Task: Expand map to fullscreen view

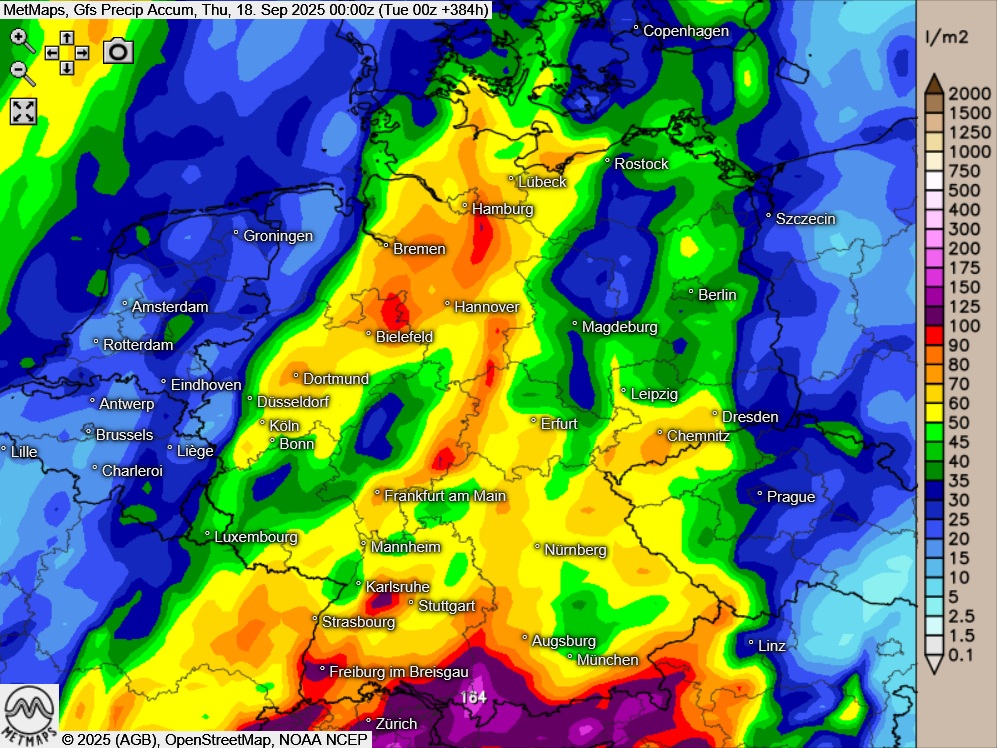Action: tap(23, 111)
